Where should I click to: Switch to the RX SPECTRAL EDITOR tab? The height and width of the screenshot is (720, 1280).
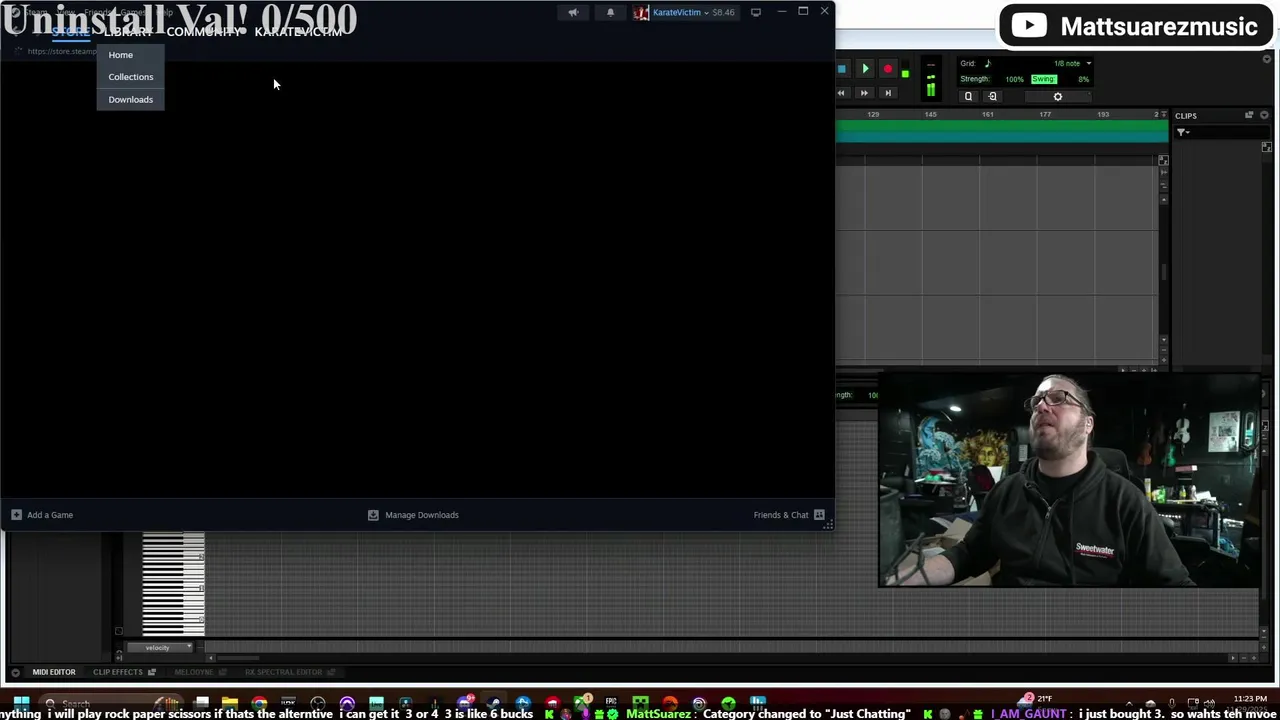283,672
